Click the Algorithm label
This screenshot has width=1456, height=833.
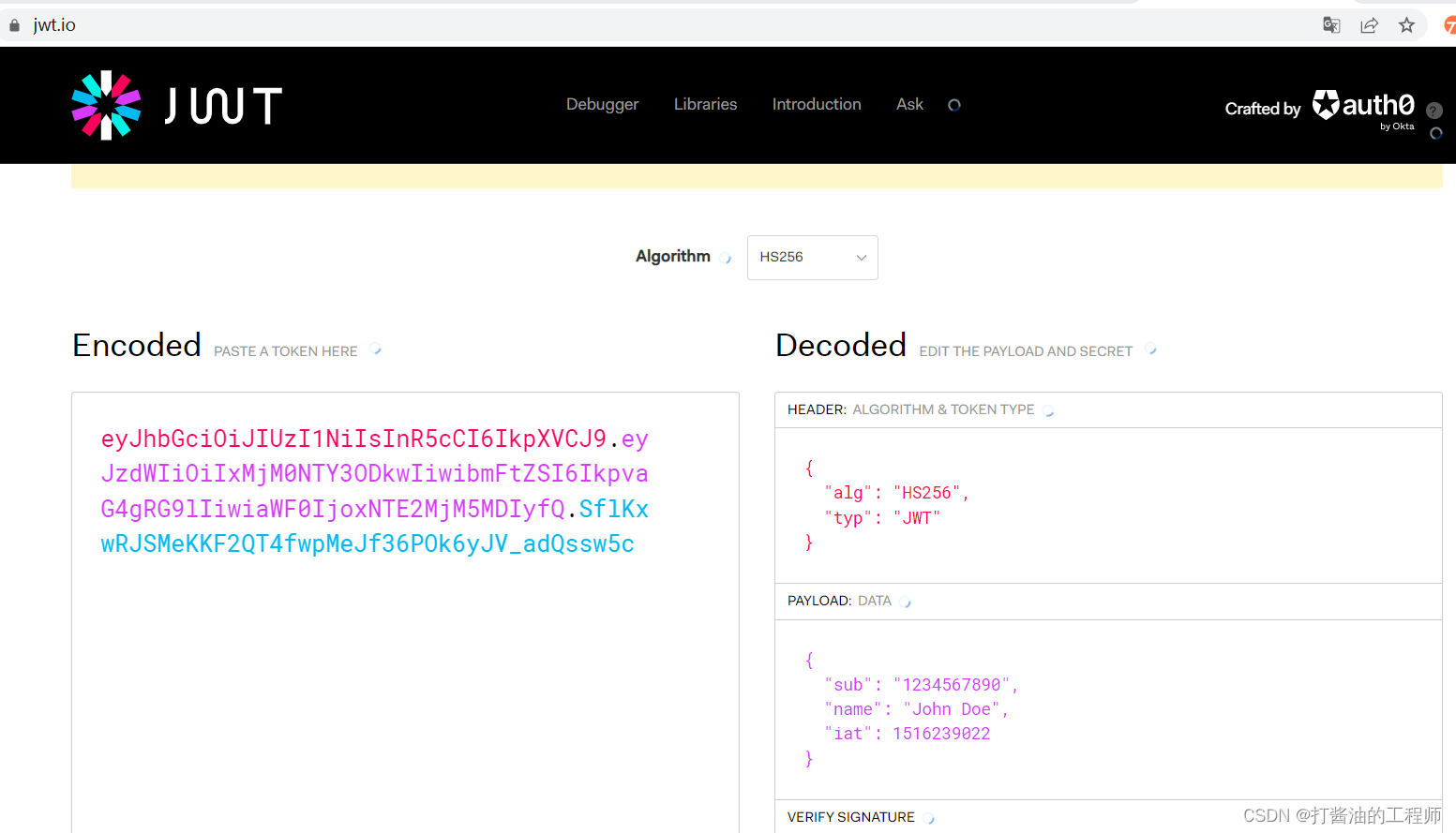(673, 257)
